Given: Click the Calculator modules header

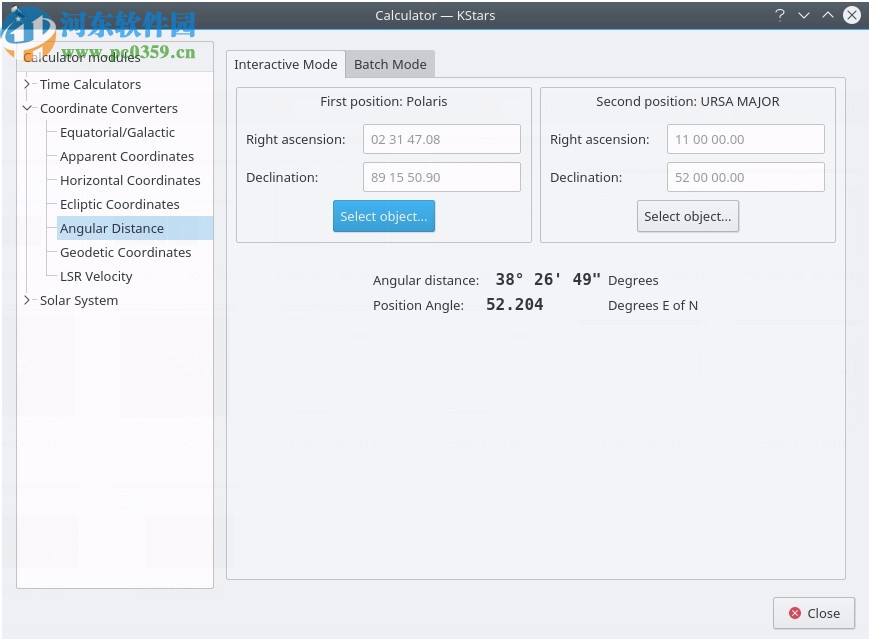Looking at the screenshot, I should tap(115, 57).
